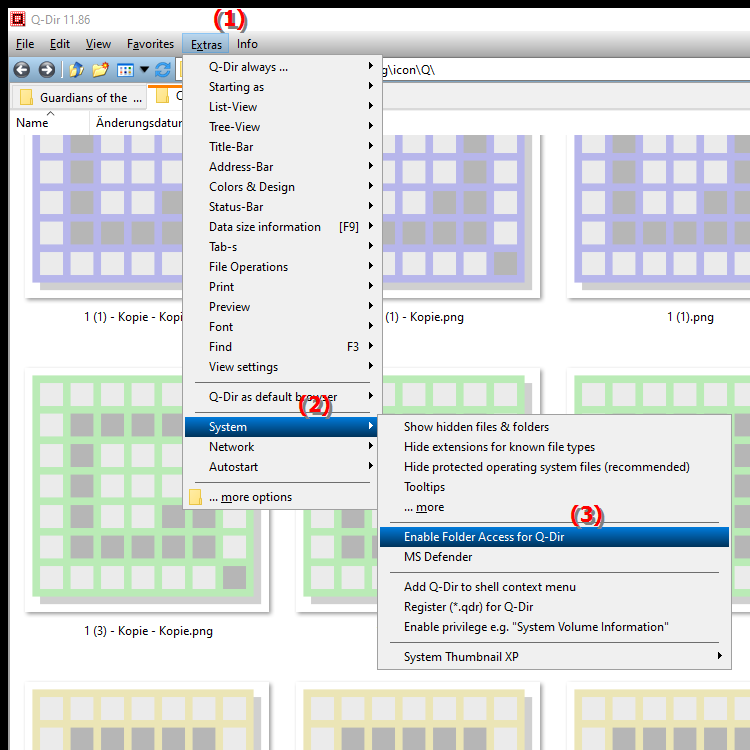
Task: Expand the 'System Thumbnail XP' submenu
Action: (x=554, y=657)
